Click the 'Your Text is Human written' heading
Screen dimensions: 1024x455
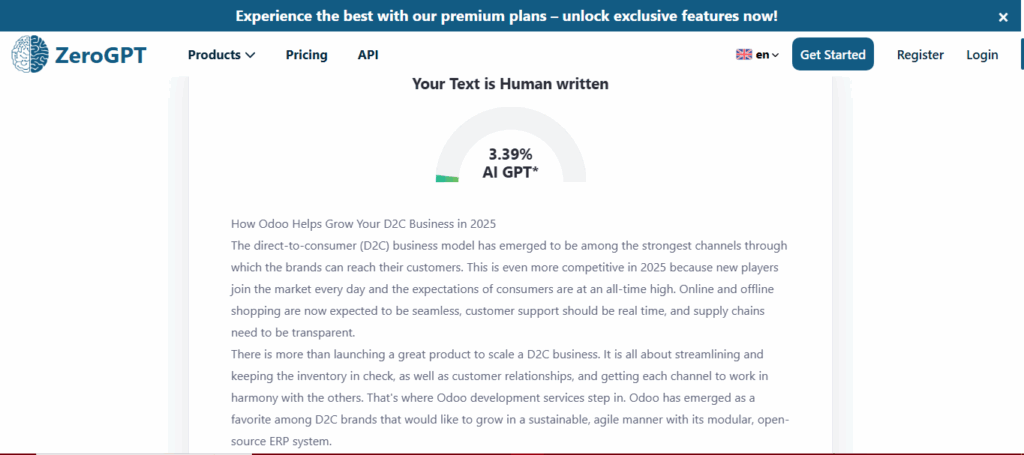pos(510,84)
